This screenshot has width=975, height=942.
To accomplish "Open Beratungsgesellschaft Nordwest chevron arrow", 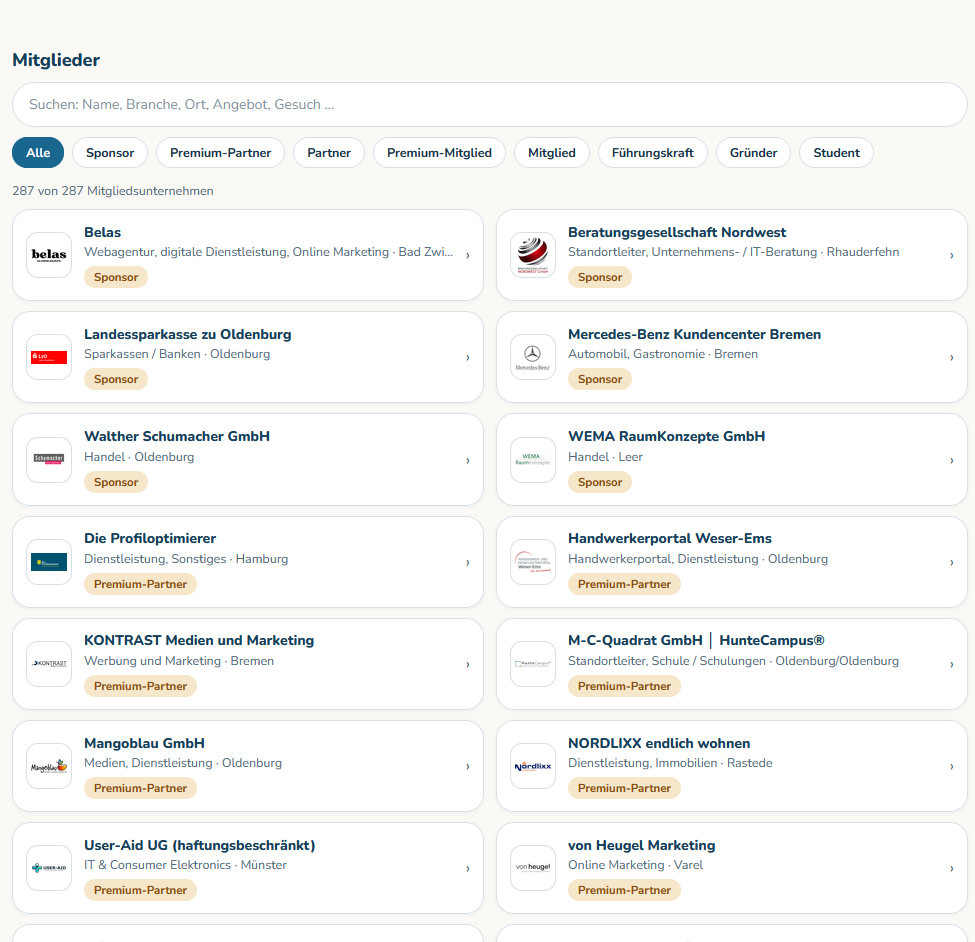I will click(x=951, y=256).
